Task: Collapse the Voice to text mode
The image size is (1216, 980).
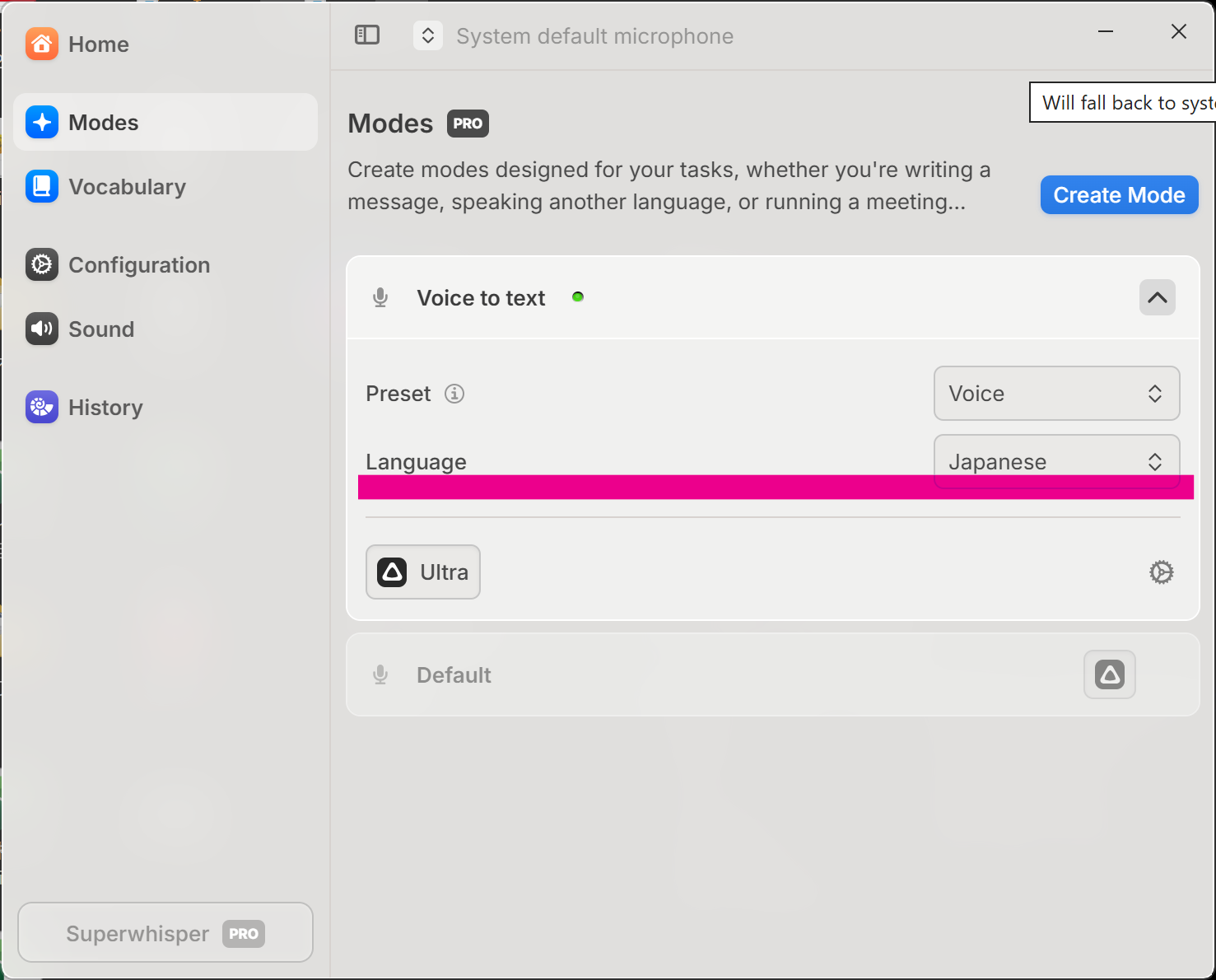Action: (x=1157, y=297)
